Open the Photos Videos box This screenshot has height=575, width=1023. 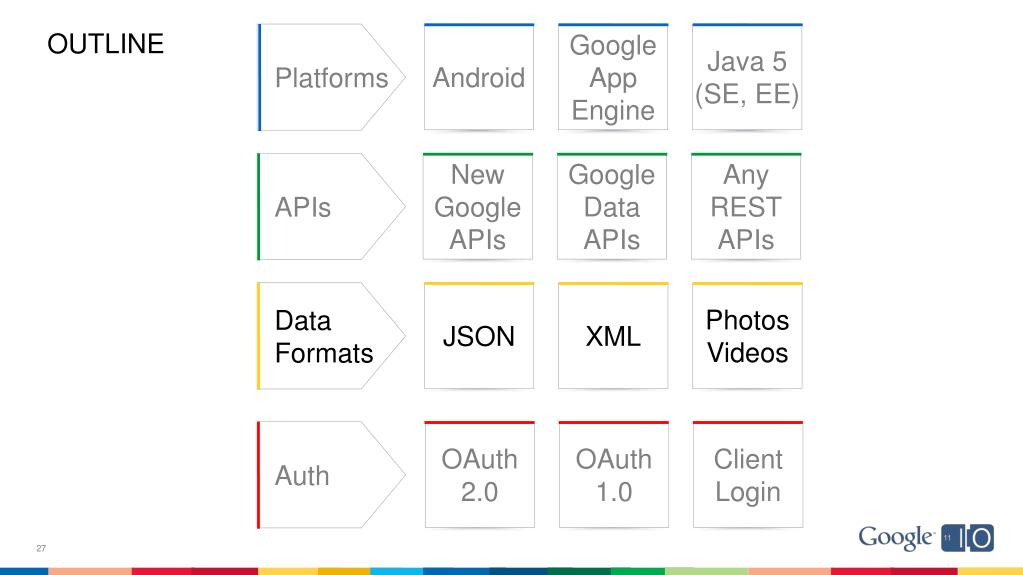click(746, 336)
